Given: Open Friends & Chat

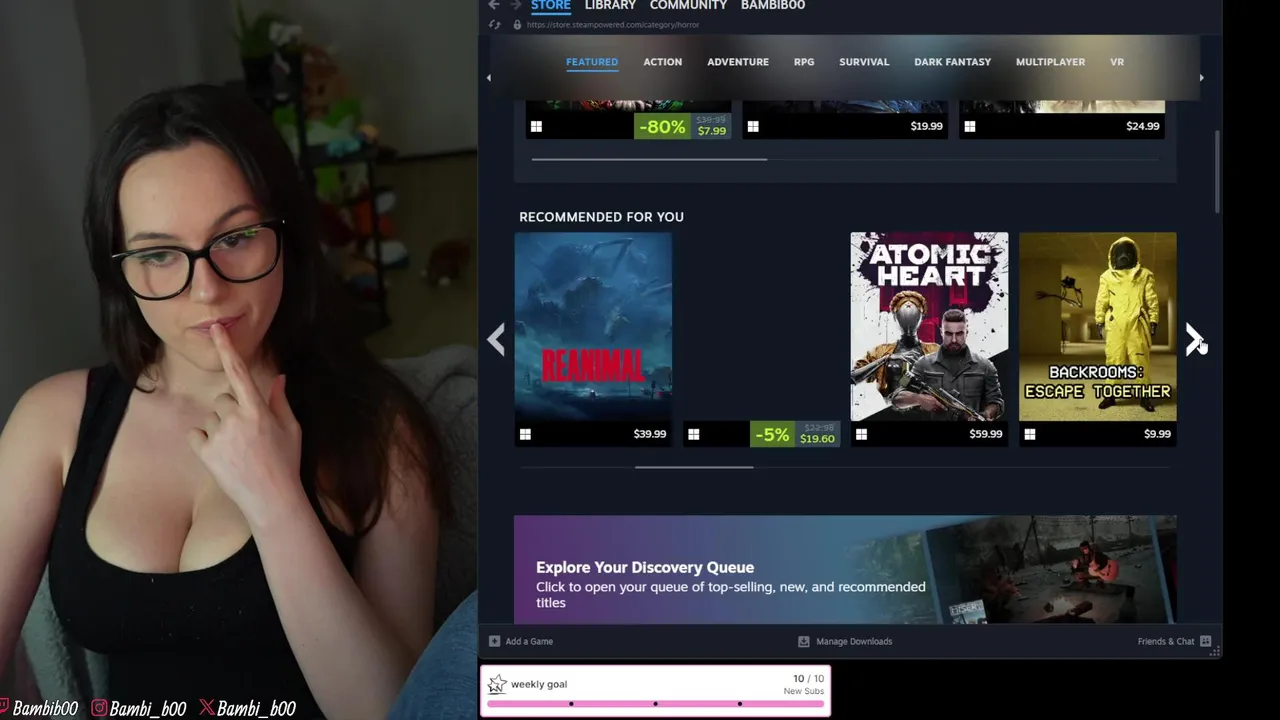Looking at the screenshot, I should (x=1166, y=641).
